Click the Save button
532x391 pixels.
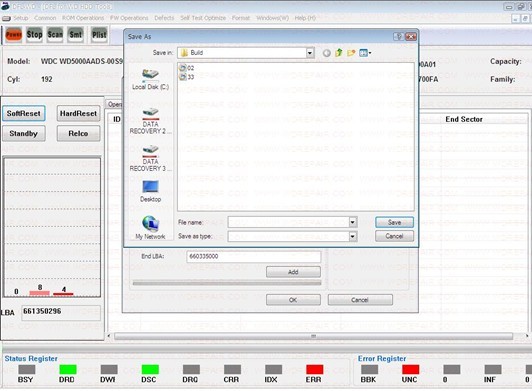pyautogui.click(x=394, y=222)
